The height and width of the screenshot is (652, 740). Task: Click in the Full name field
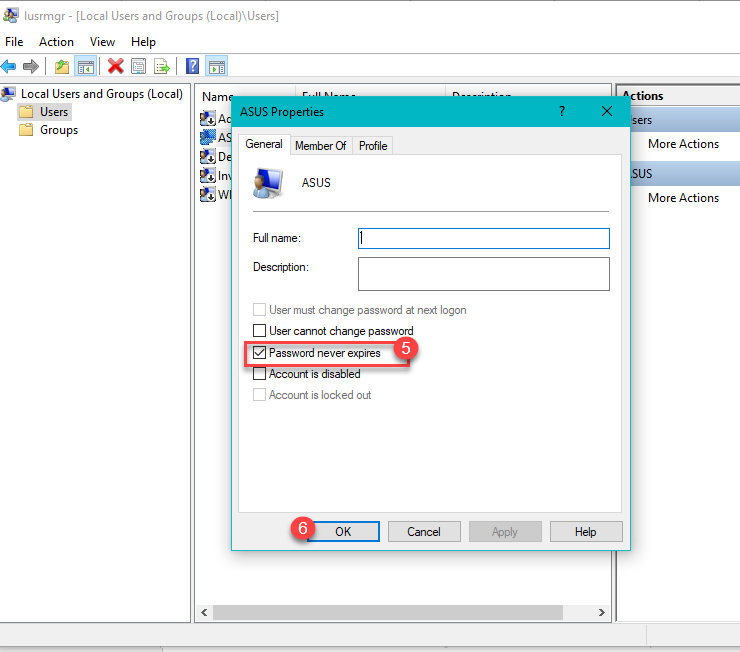pyautogui.click(x=484, y=238)
